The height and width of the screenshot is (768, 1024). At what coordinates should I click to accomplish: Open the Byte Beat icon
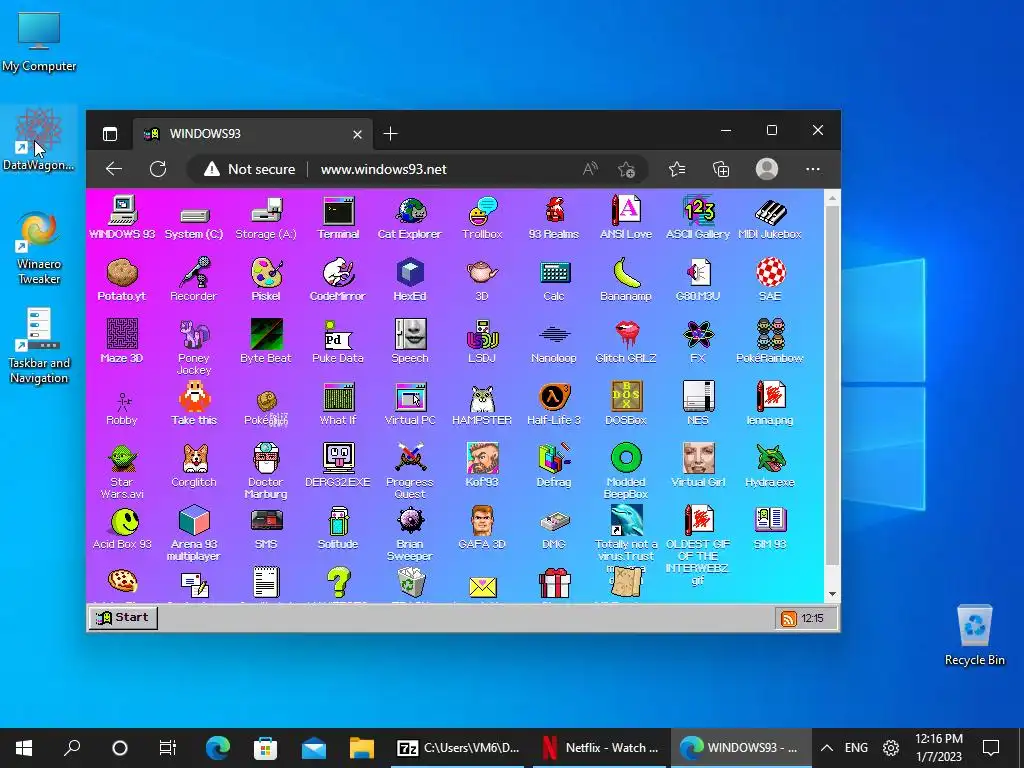(x=266, y=341)
